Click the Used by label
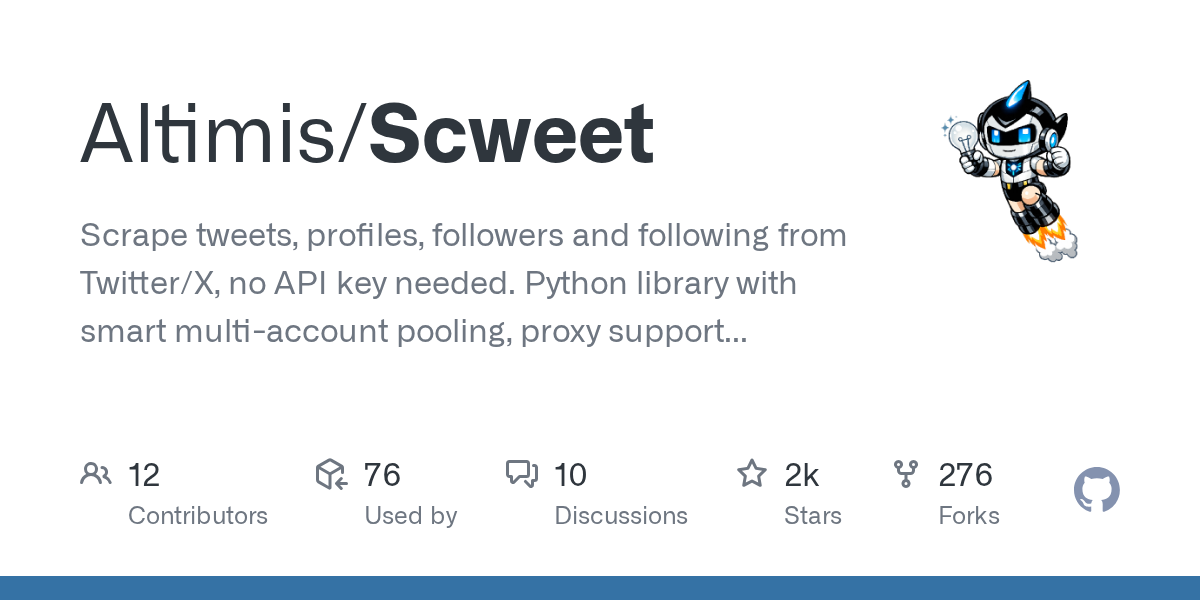This screenshot has height=600, width=1200. click(x=411, y=516)
